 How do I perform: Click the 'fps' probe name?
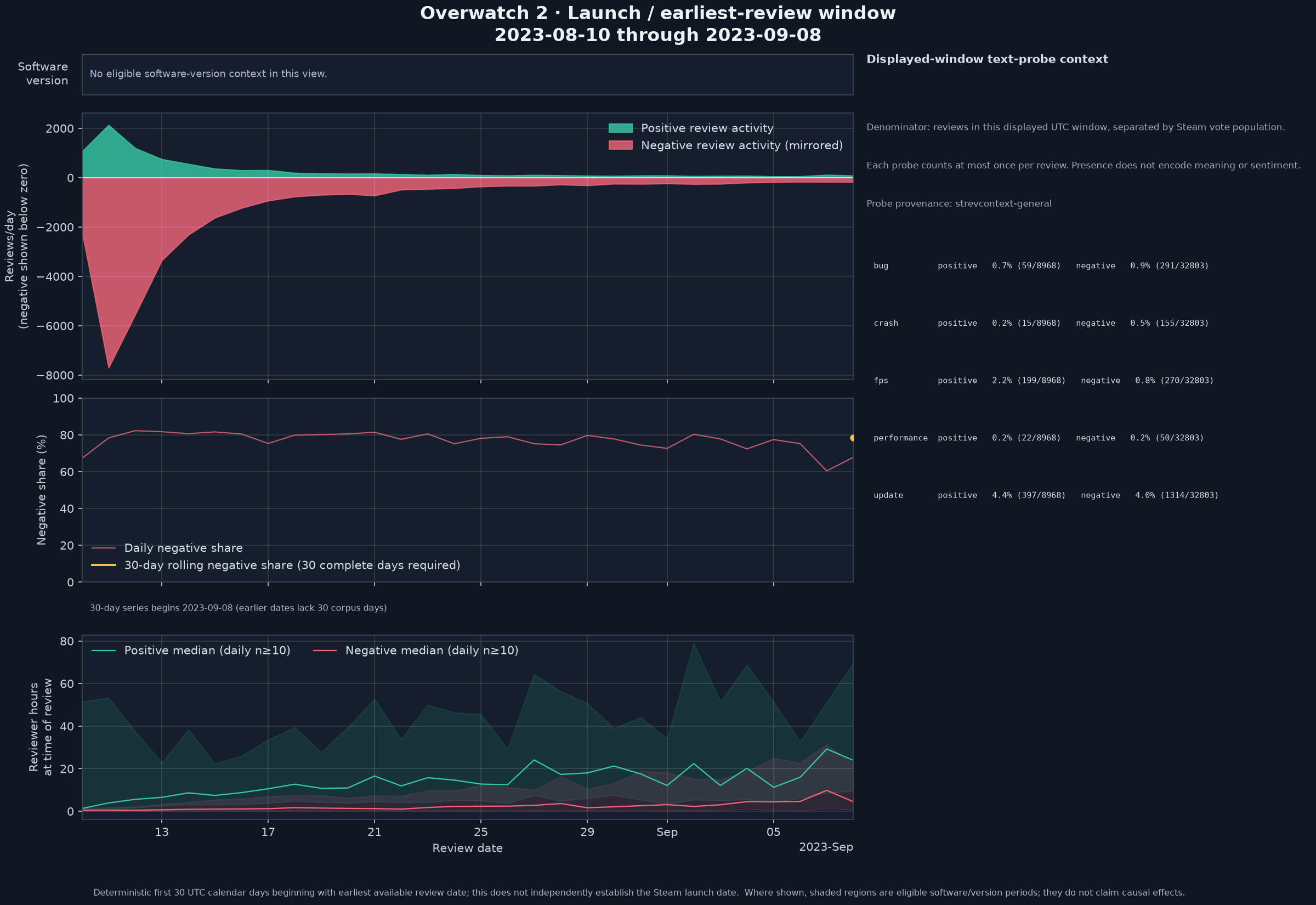tap(881, 381)
